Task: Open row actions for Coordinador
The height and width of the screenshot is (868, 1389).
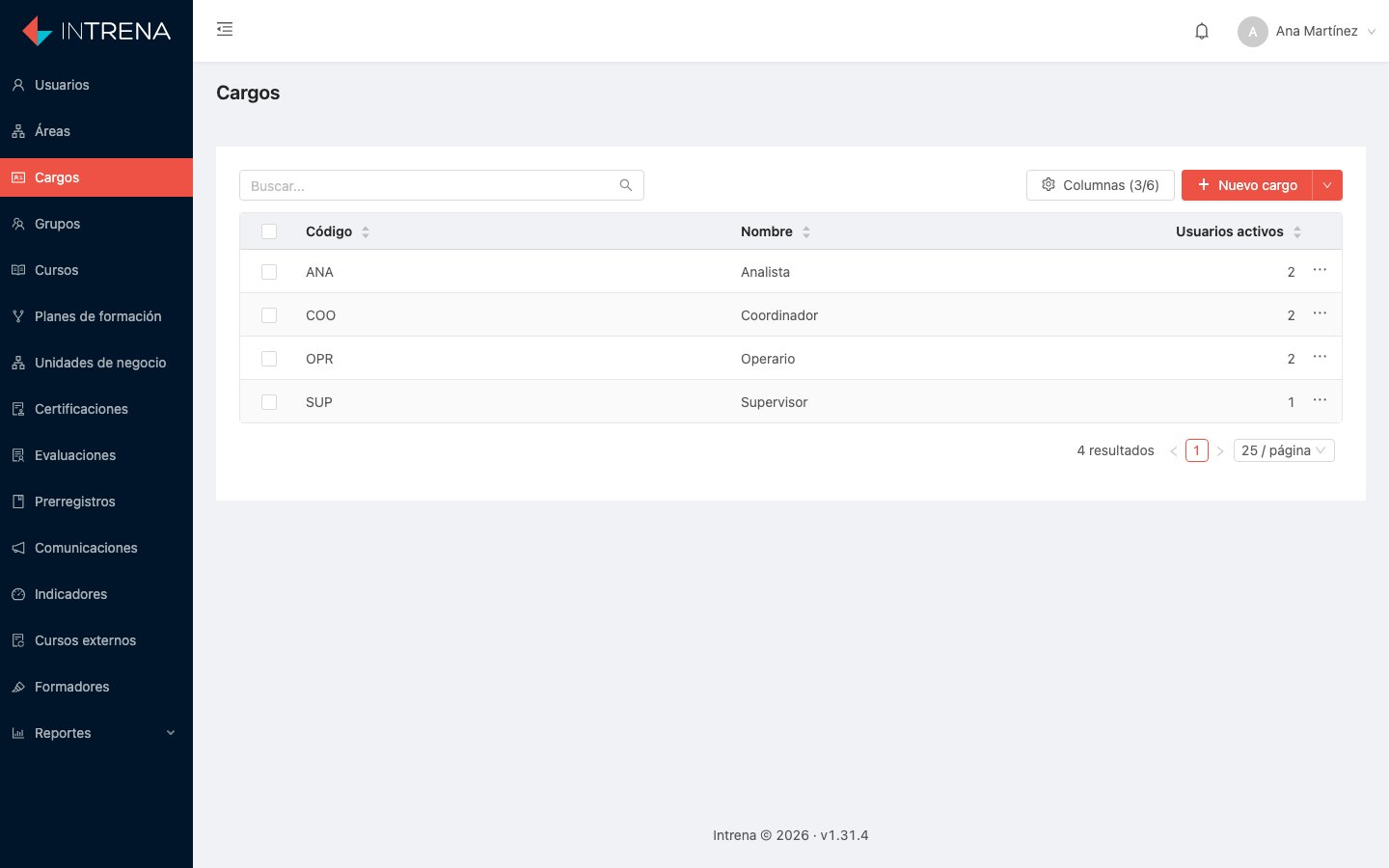Action: tap(1320, 313)
